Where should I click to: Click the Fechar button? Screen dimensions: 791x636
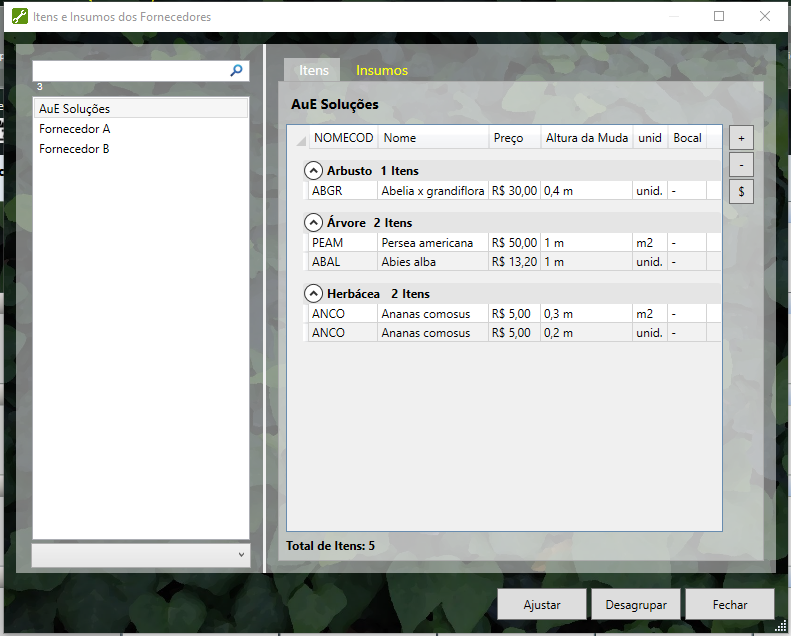730,605
